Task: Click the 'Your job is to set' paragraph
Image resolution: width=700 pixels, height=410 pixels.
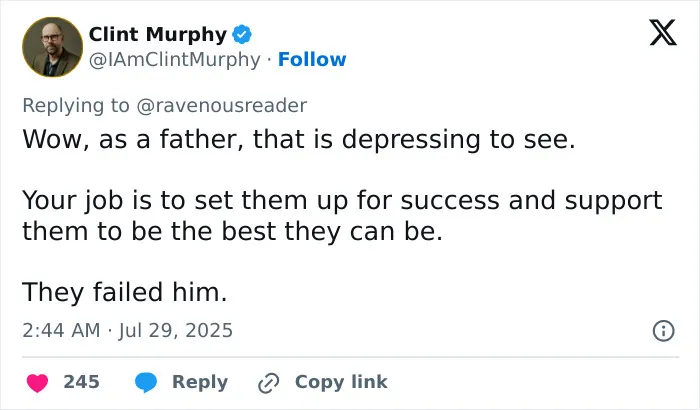Action: (x=342, y=216)
